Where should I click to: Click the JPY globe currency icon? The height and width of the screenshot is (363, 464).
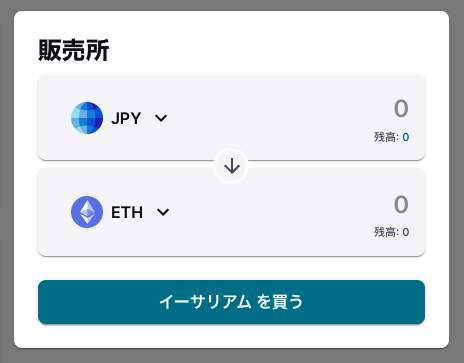87,118
